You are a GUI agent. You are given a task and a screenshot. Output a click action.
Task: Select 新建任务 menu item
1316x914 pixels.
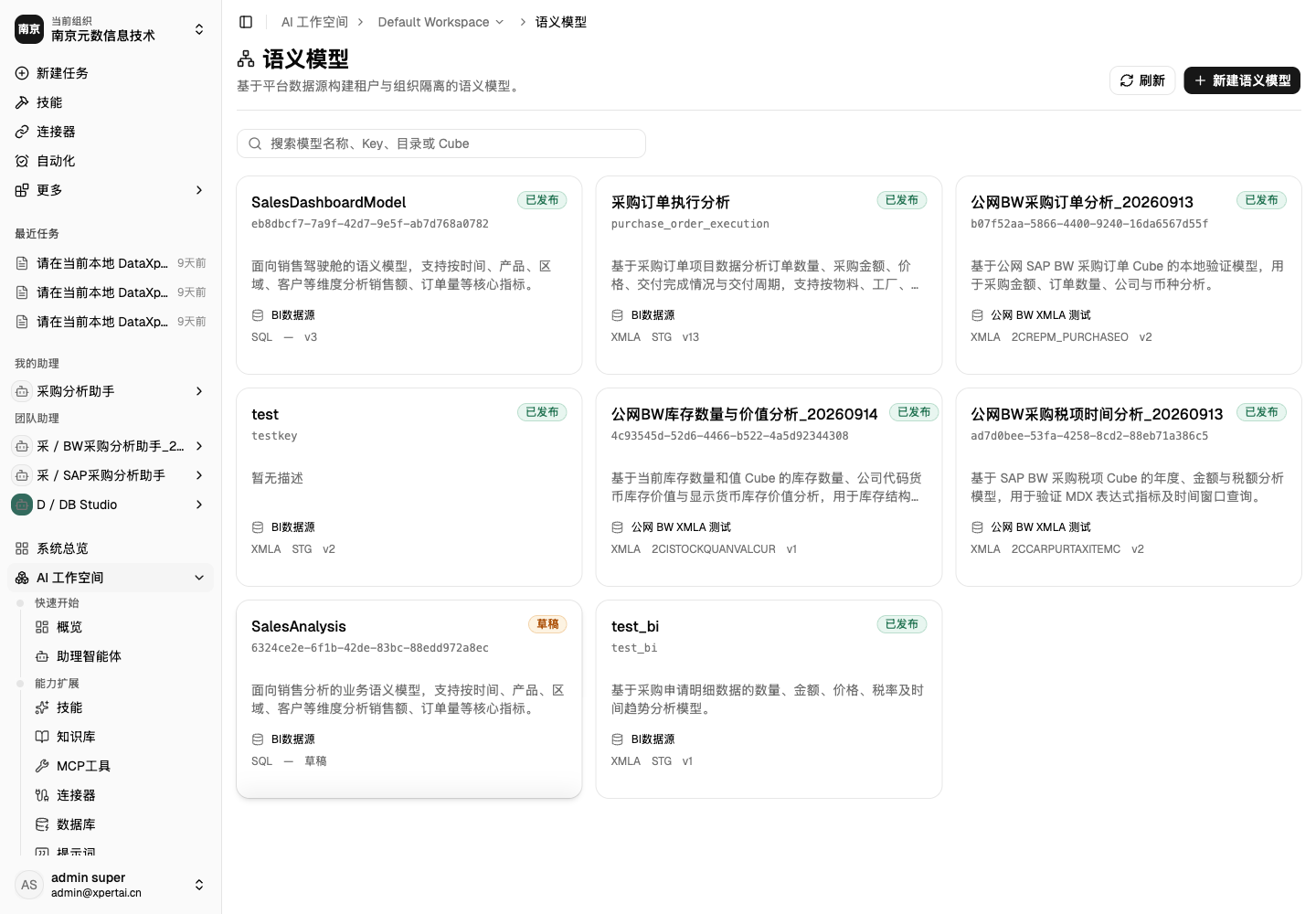111,73
